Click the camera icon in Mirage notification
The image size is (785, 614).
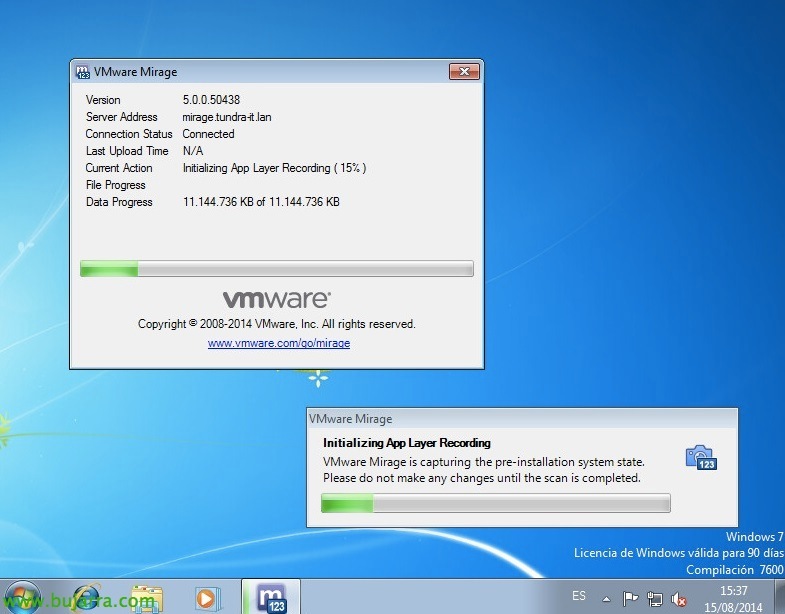point(701,457)
